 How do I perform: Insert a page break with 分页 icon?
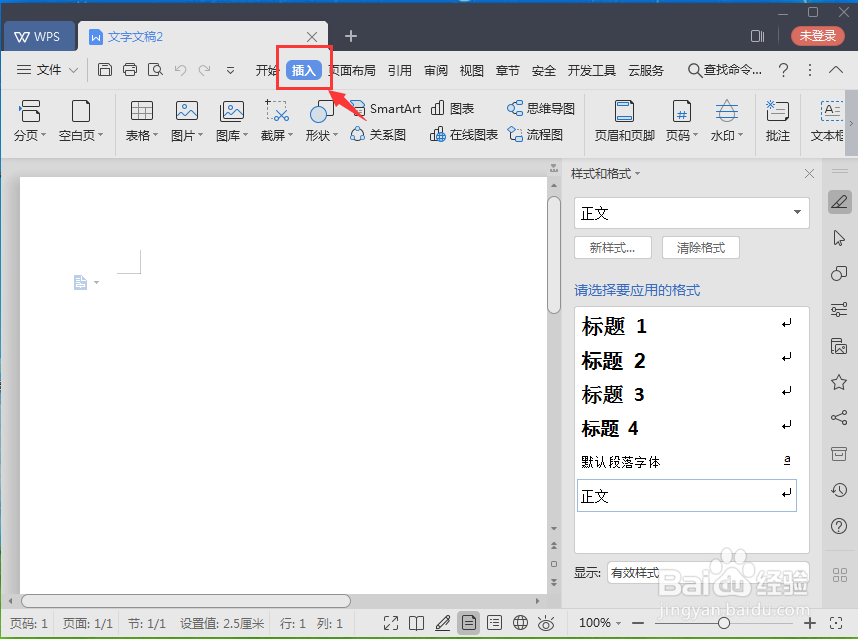tap(30, 121)
